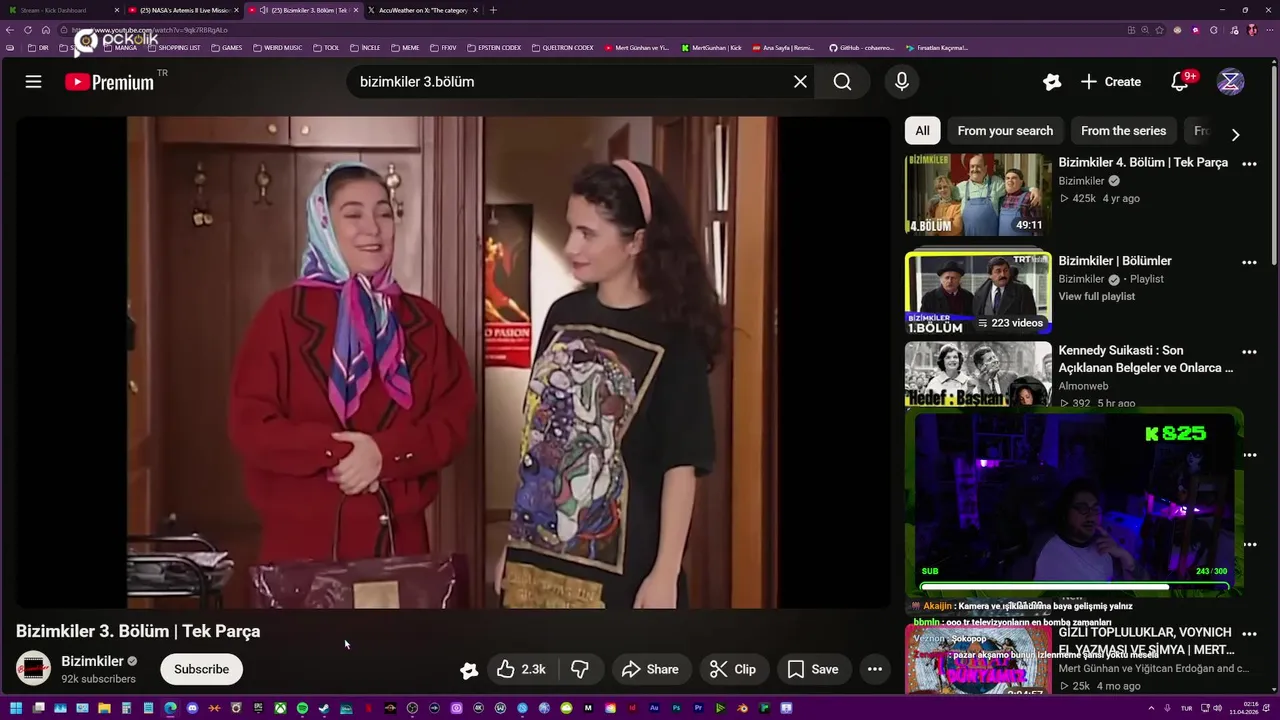The width and height of the screenshot is (1280, 720).
Task: Click the sparkle Ask icon beside Create
Action: coord(1051,82)
